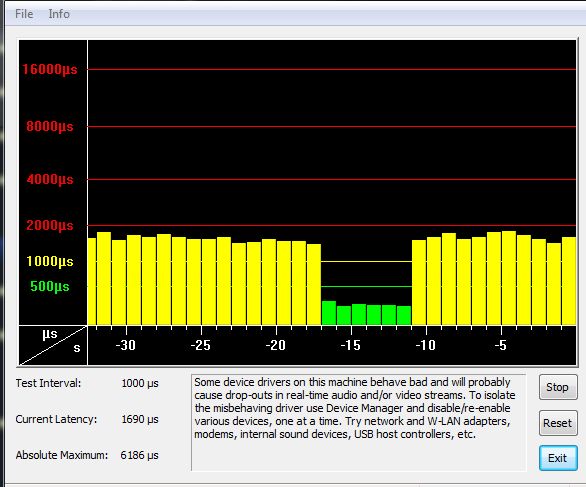Click the rightmost yellow latency bar
The width and height of the screenshot is (586, 487).
coord(569,281)
